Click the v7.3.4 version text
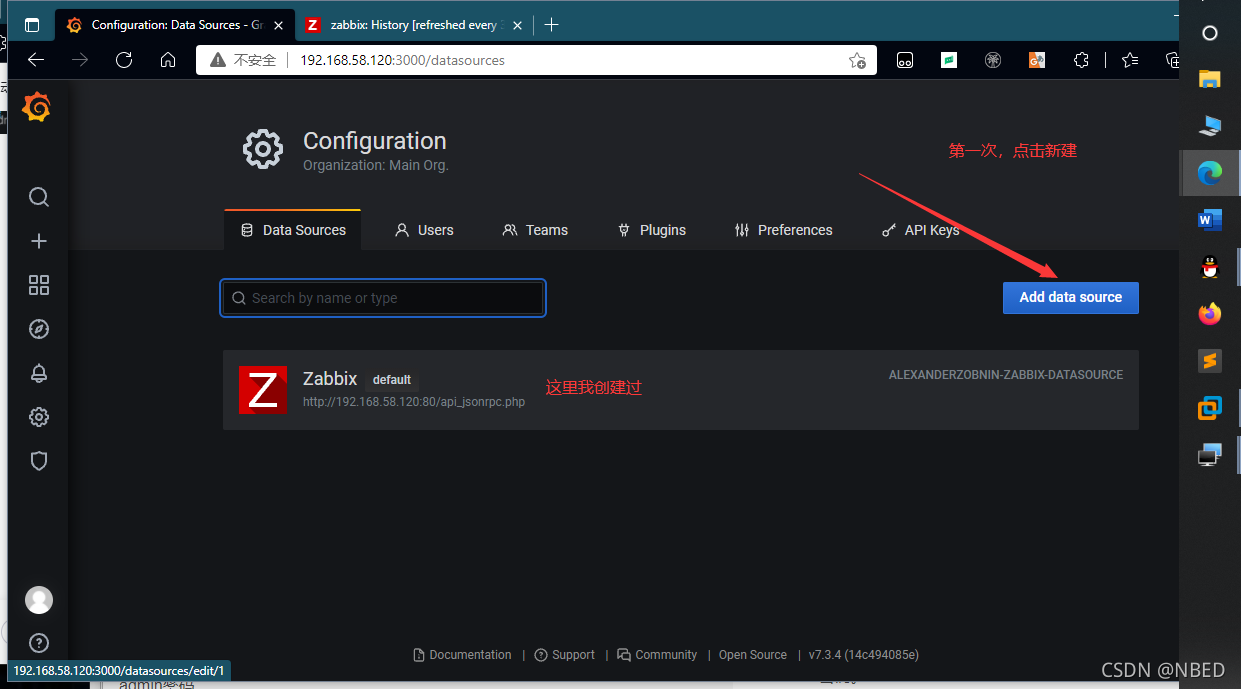1241x689 pixels. click(864, 655)
